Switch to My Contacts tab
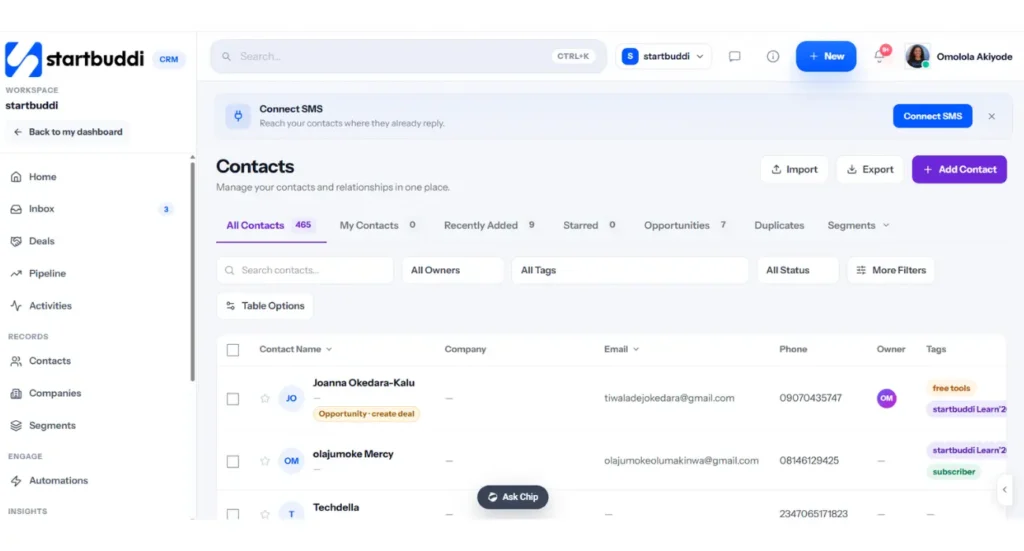 click(378, 225)
